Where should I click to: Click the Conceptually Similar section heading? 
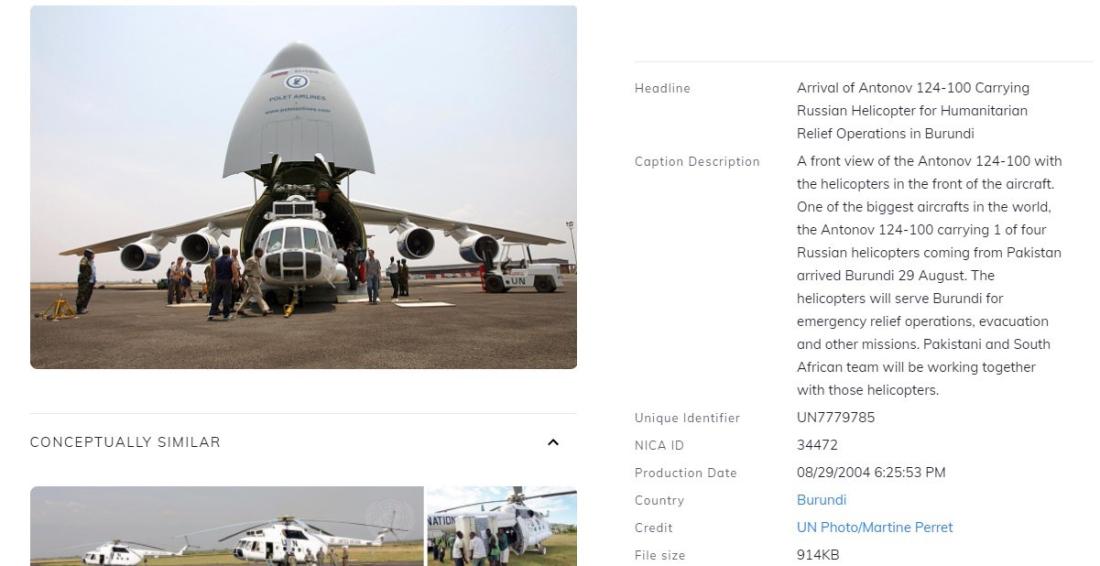pos(125,442)
